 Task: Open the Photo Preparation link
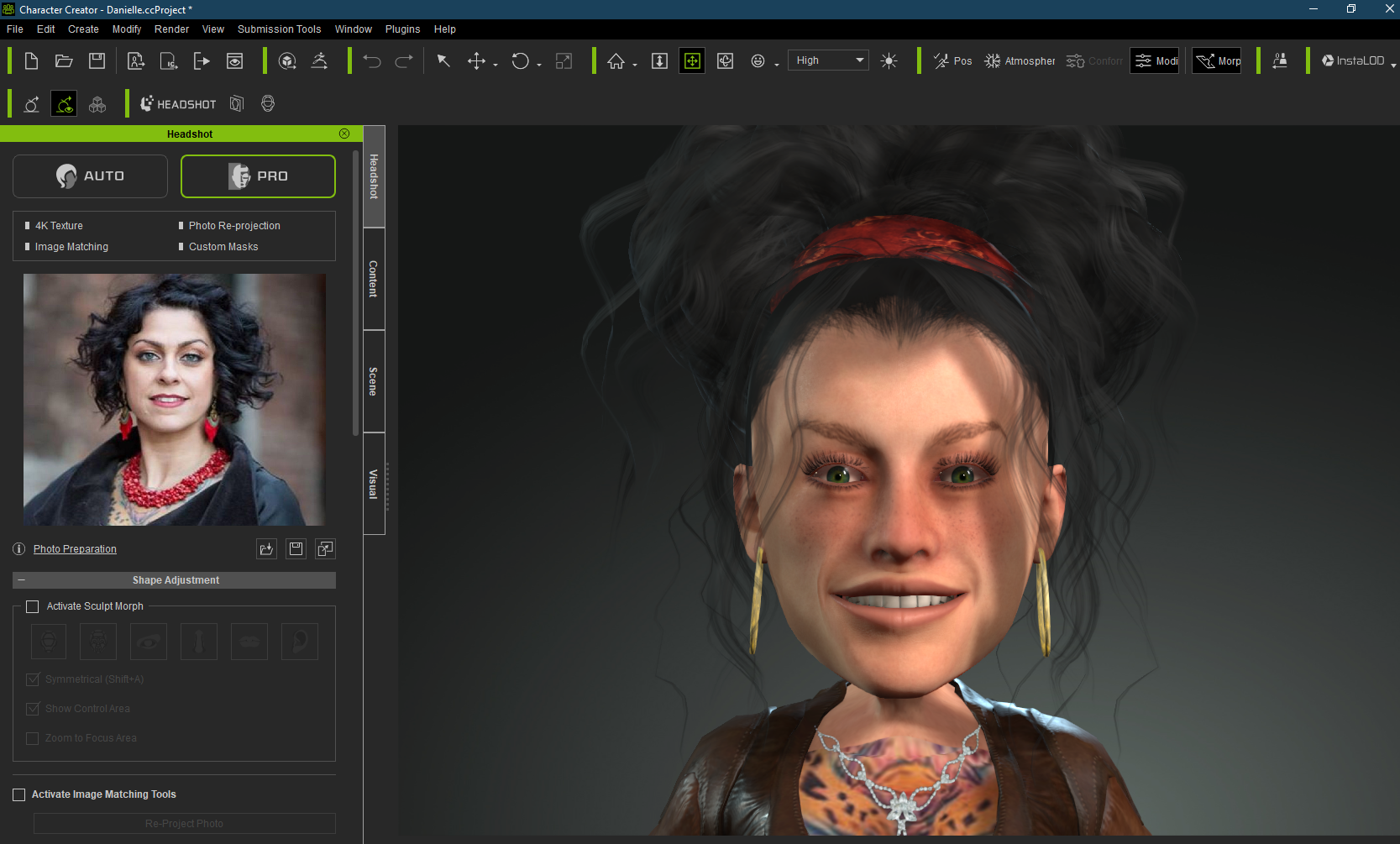point(75,549)
